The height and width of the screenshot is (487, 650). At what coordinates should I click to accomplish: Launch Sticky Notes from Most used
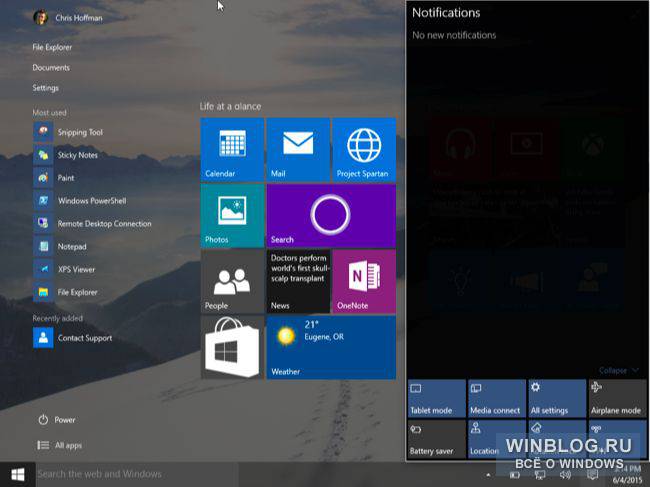tap(66, 155)
